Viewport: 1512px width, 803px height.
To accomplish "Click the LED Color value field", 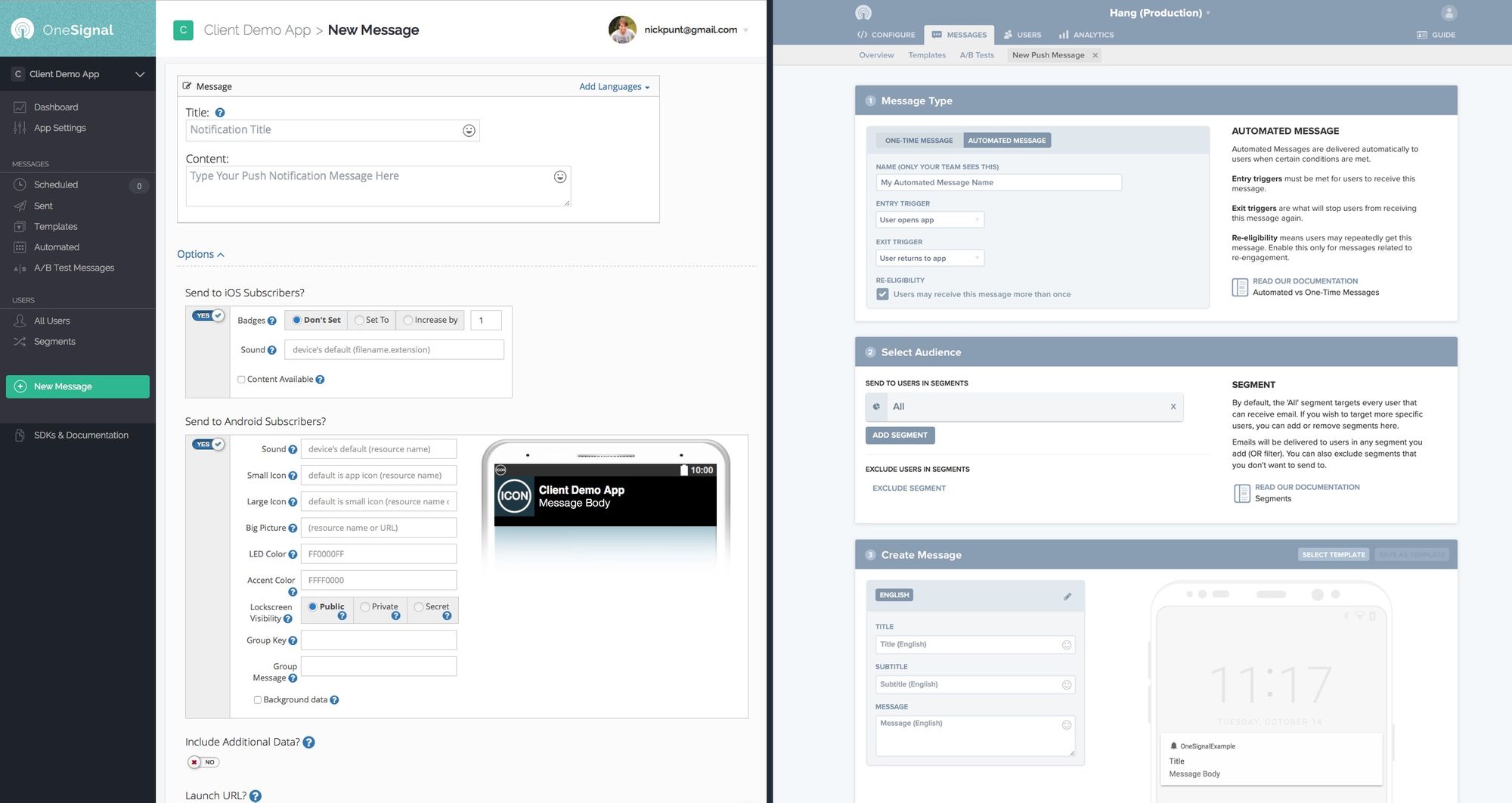I will [x=379, y=554].
